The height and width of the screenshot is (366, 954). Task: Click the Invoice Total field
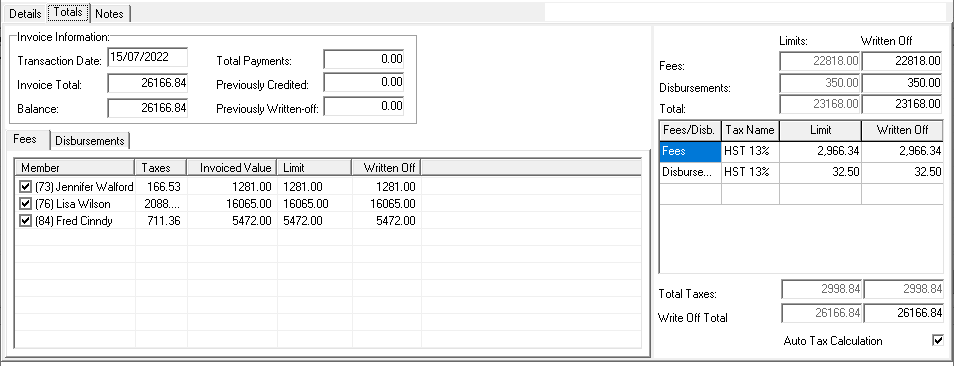148,84
